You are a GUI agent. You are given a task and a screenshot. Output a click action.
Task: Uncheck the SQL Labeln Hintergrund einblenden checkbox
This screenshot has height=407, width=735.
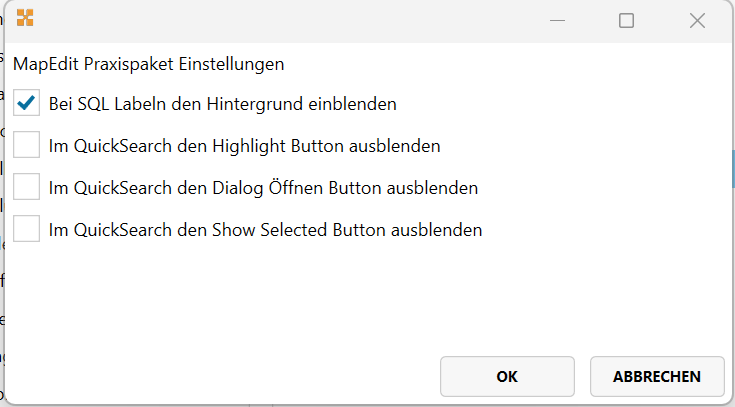(x=27, y=103)
